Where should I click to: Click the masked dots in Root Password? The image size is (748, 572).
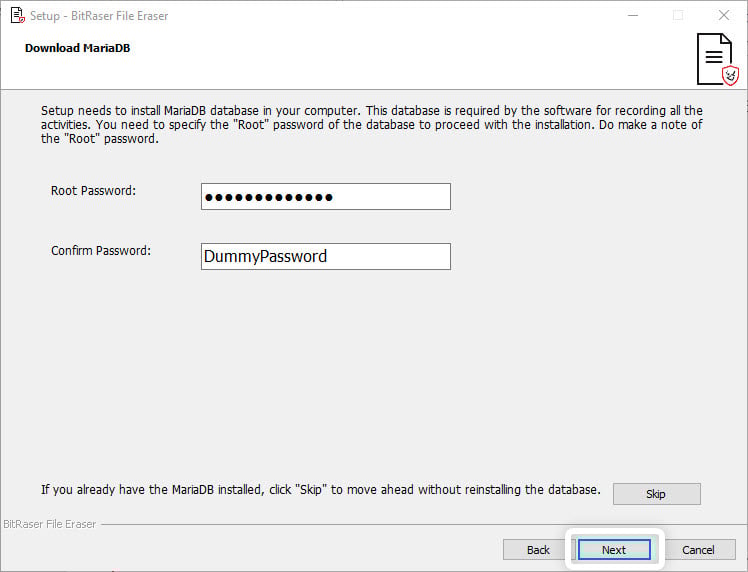[x=269, y=197]
